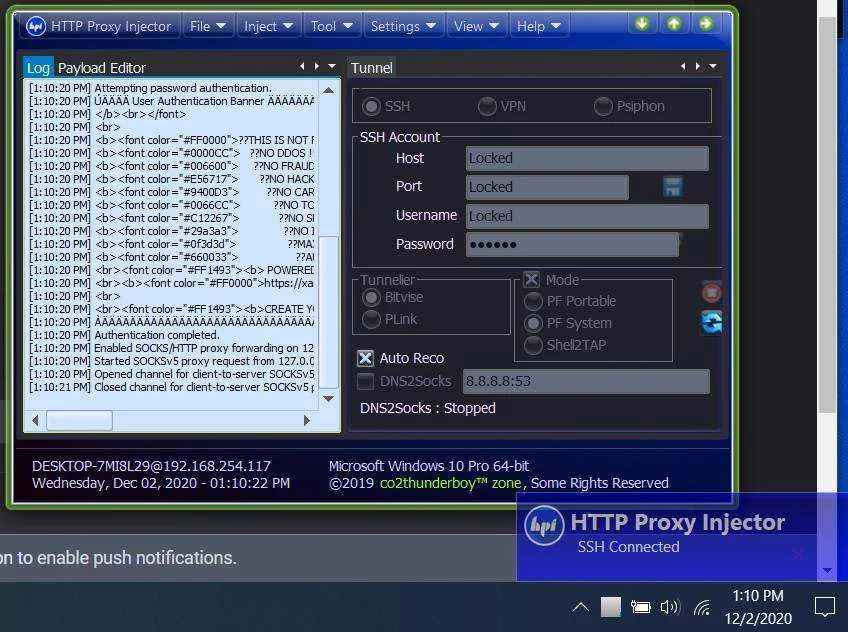Click the green down arrow button
This screenshot has height=632, width=848.
[x=642, y=24]
